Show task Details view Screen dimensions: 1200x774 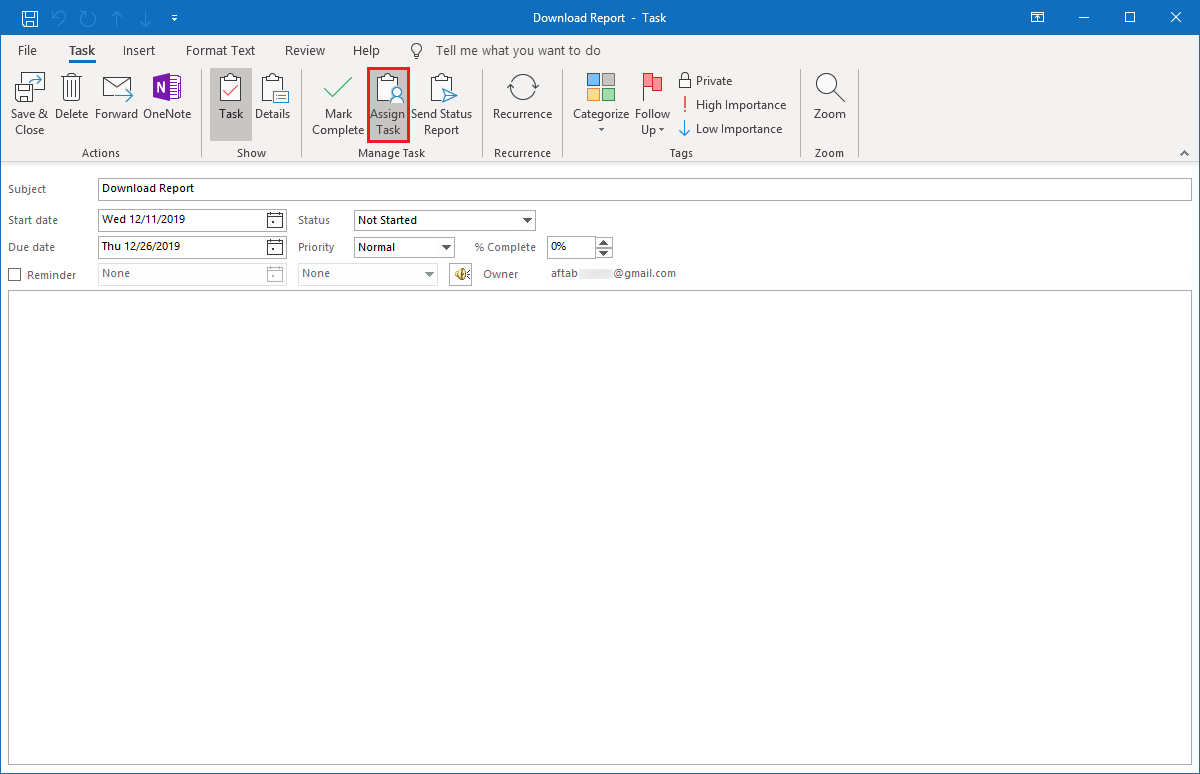point(273,97)
